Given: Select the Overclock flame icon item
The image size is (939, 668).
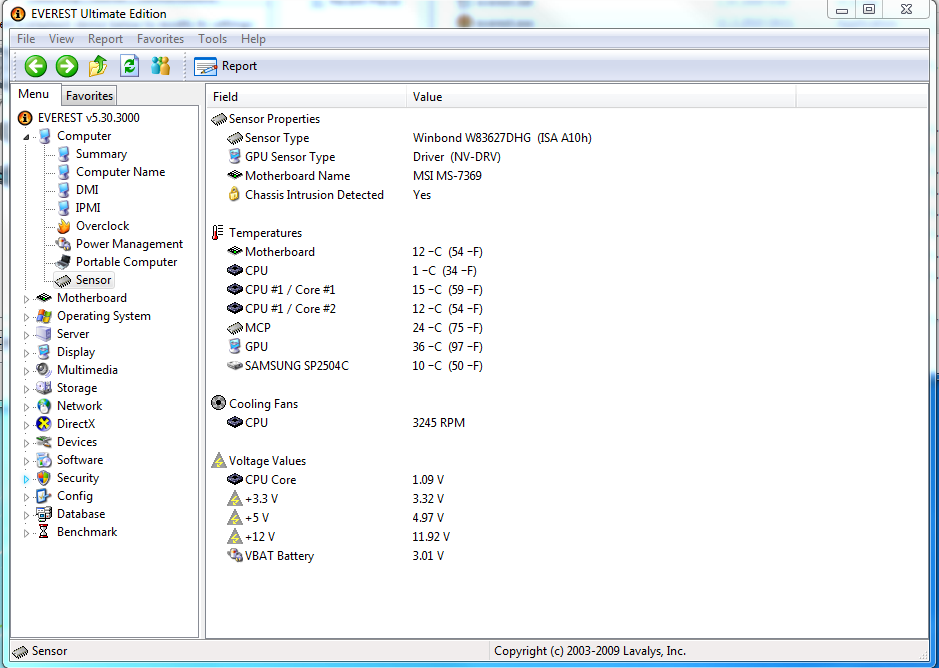Looking at the screenshot, I should coord(65,226).
